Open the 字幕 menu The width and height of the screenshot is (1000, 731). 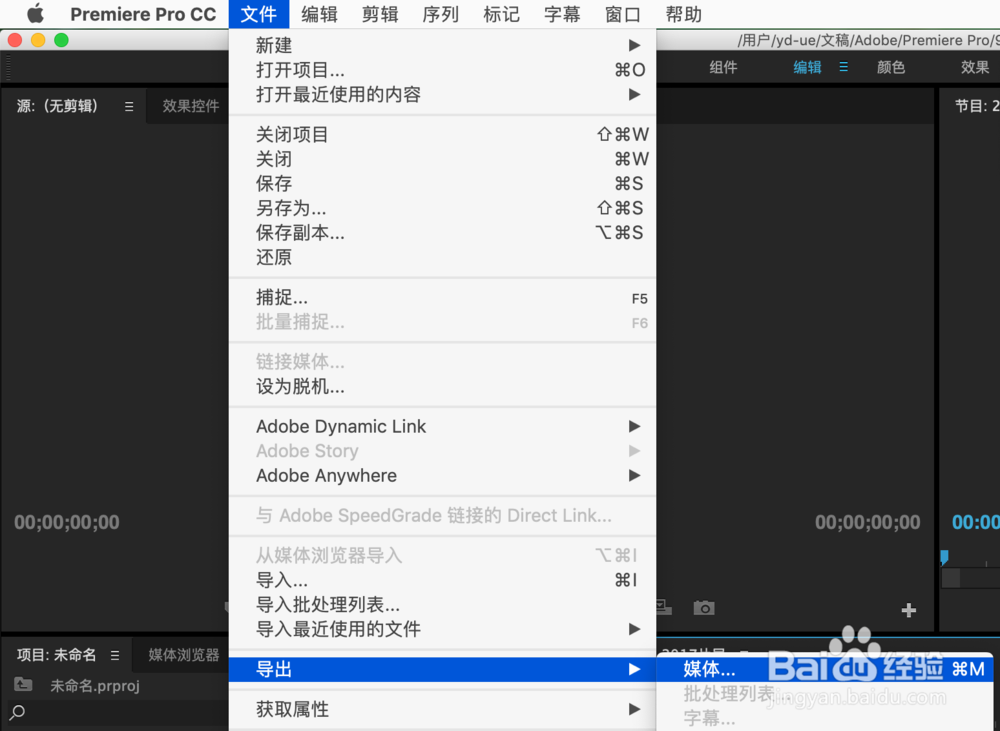[x=562, y=14]
